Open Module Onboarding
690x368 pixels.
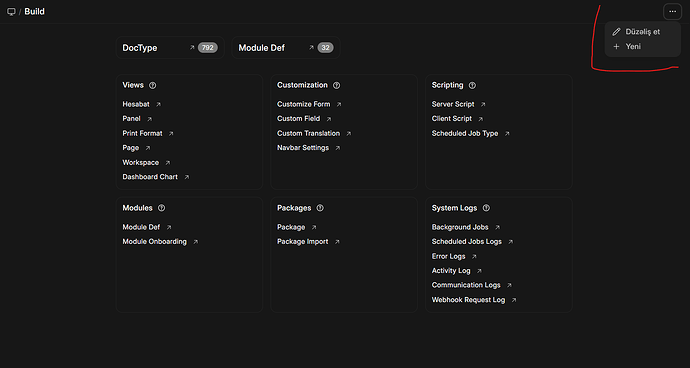[x=154, y=242]
